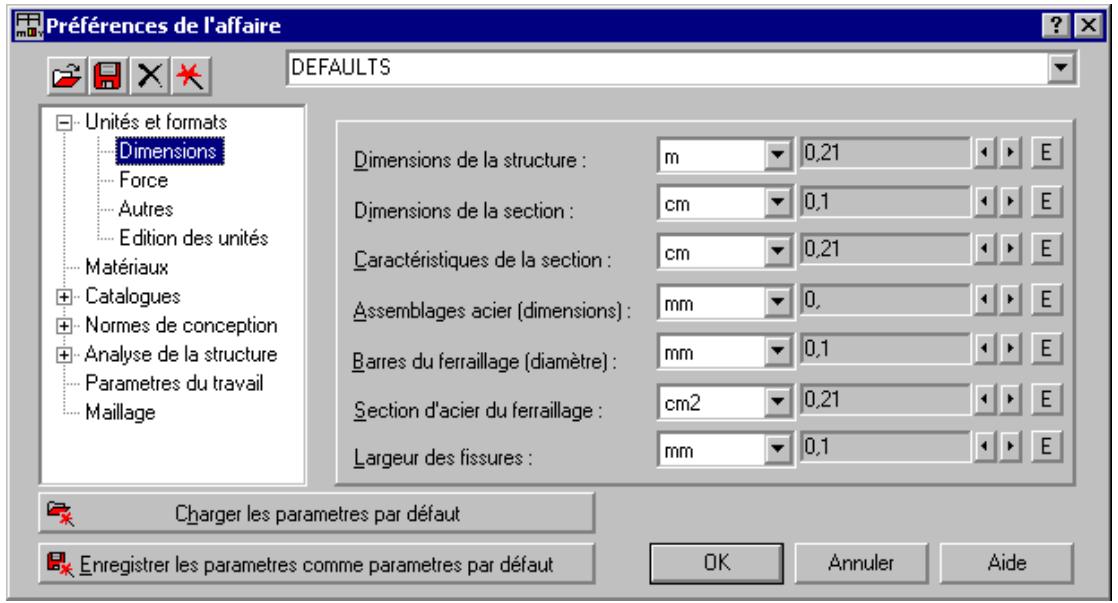
Task: Open unit dropdown for Largeur des fissures
Action: [x=777, y=450]
